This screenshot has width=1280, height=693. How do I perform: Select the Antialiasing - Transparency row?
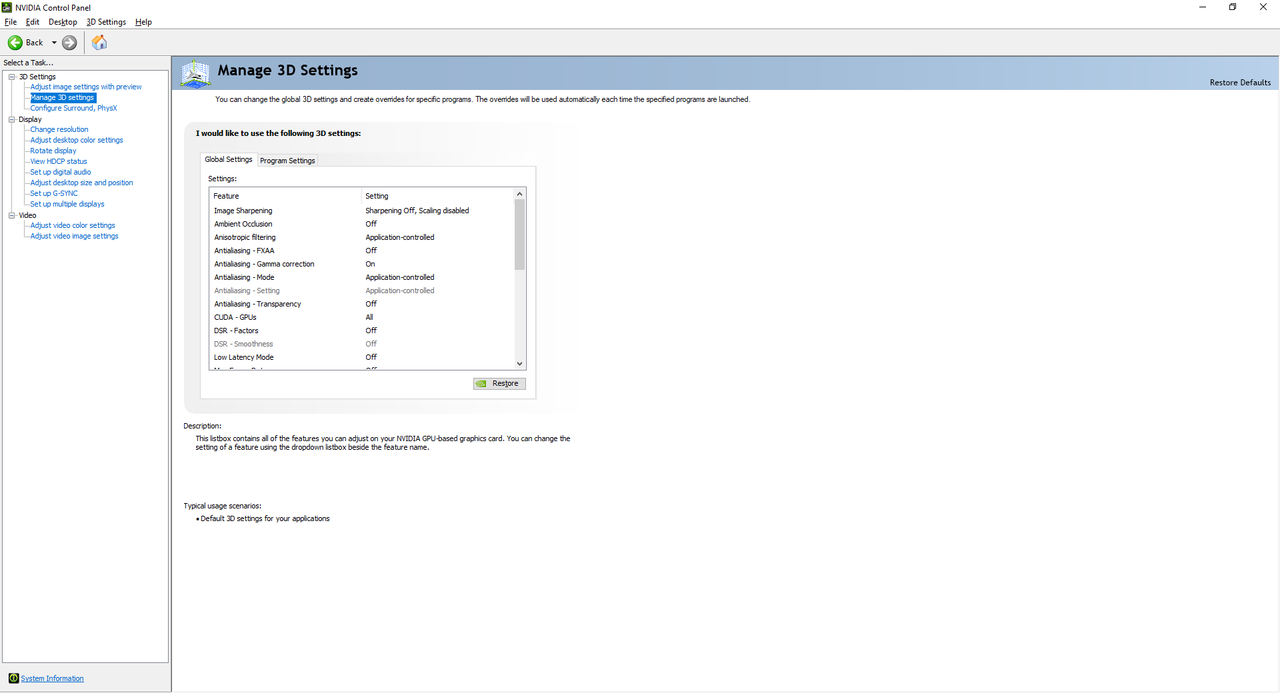coord(362,304)
